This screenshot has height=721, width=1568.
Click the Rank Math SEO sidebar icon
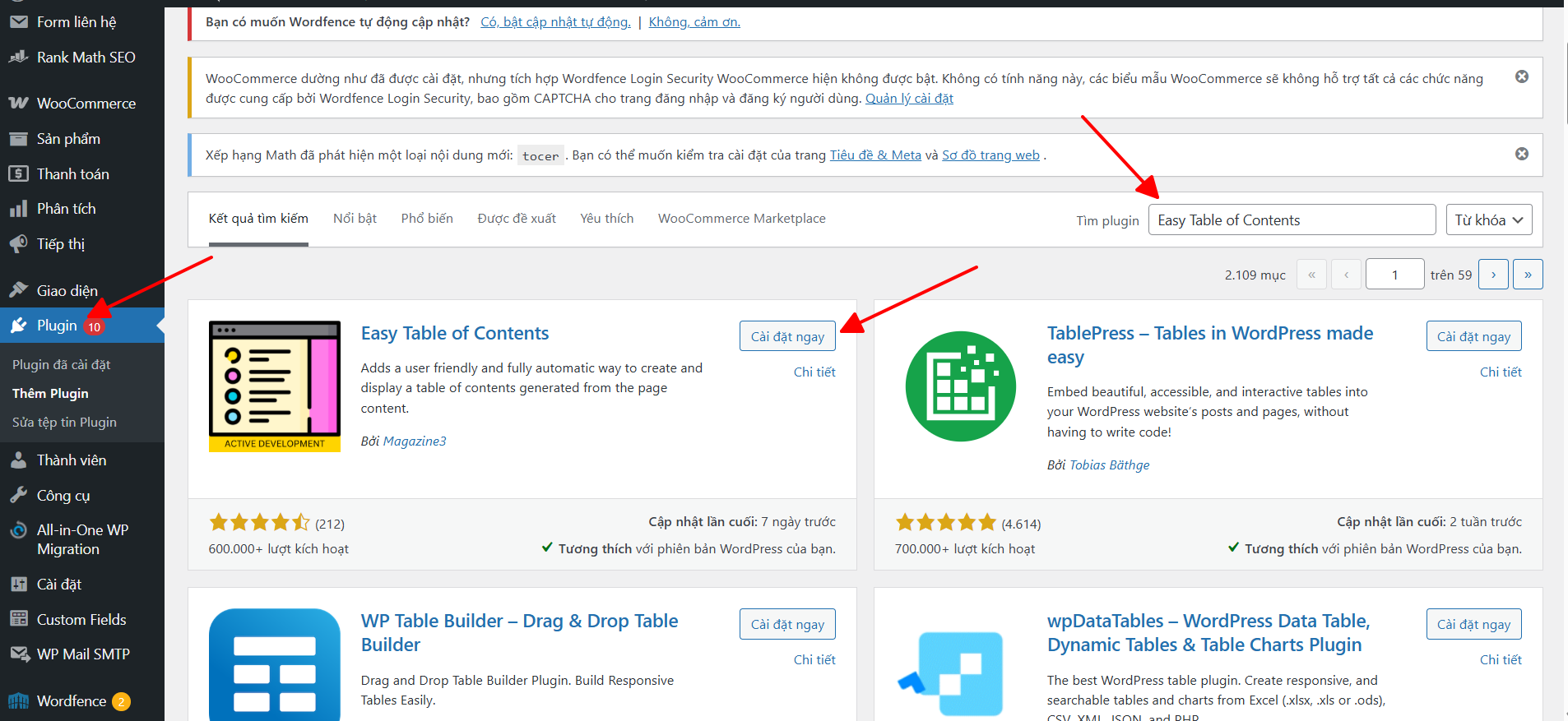click(x=18, y=58)
